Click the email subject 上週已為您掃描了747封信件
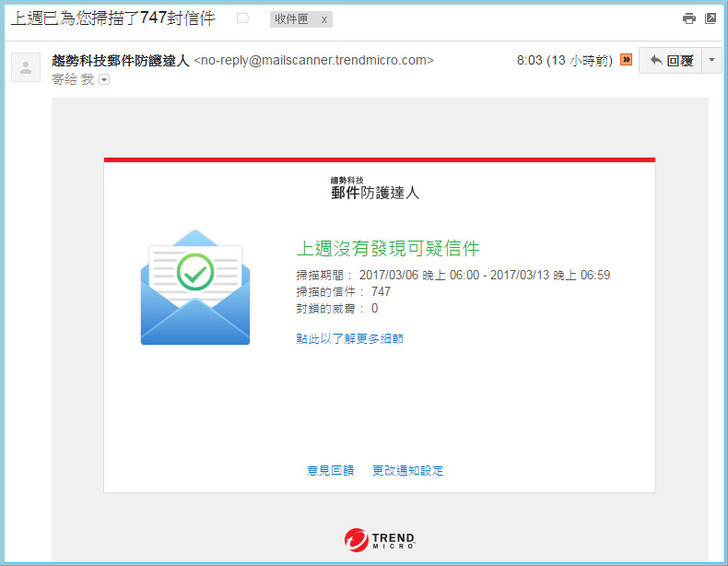Viewport: 728px width, 566px height. click(x=113, y=19)
